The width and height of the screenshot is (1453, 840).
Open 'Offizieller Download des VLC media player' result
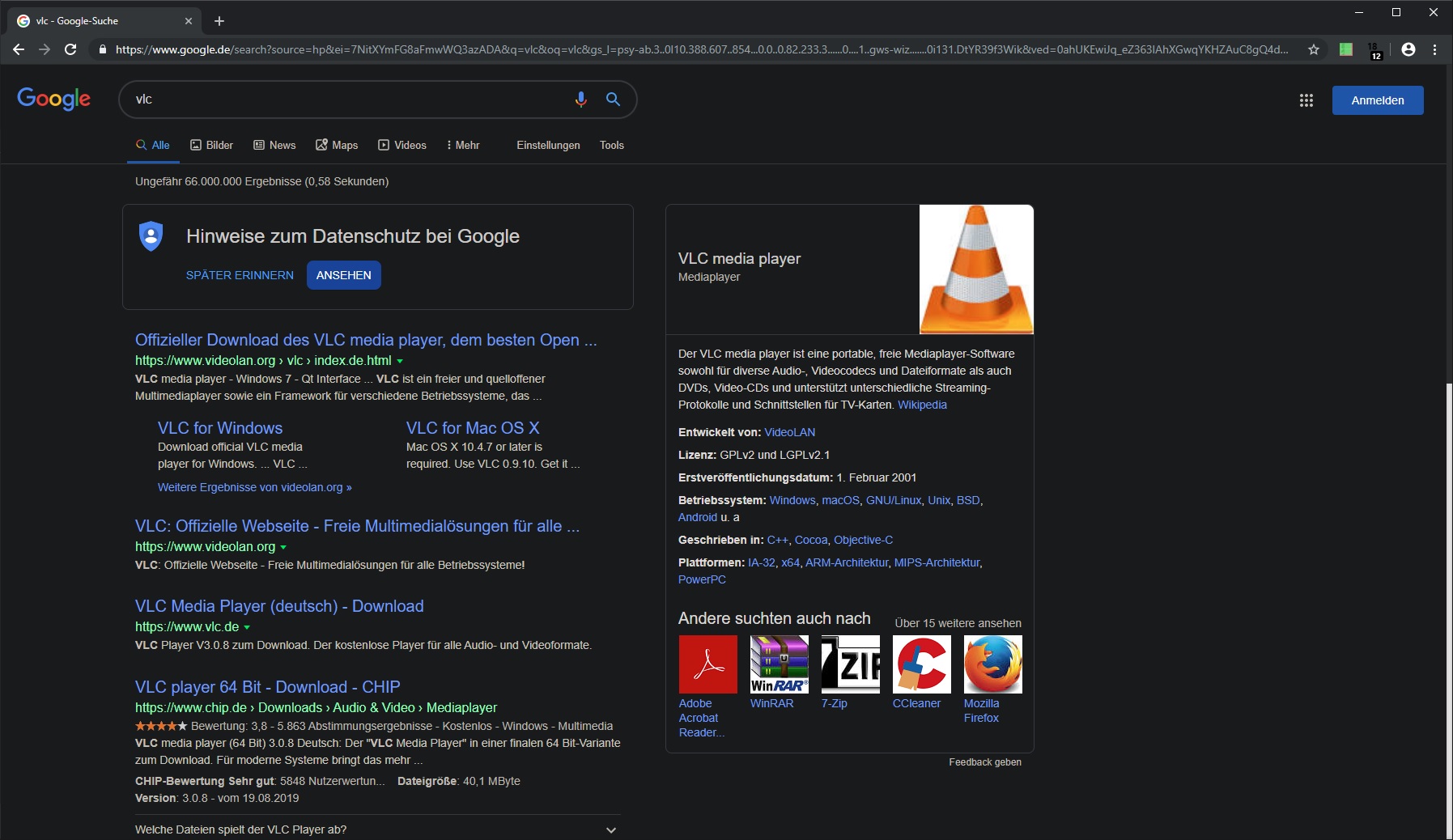(366, 340)
